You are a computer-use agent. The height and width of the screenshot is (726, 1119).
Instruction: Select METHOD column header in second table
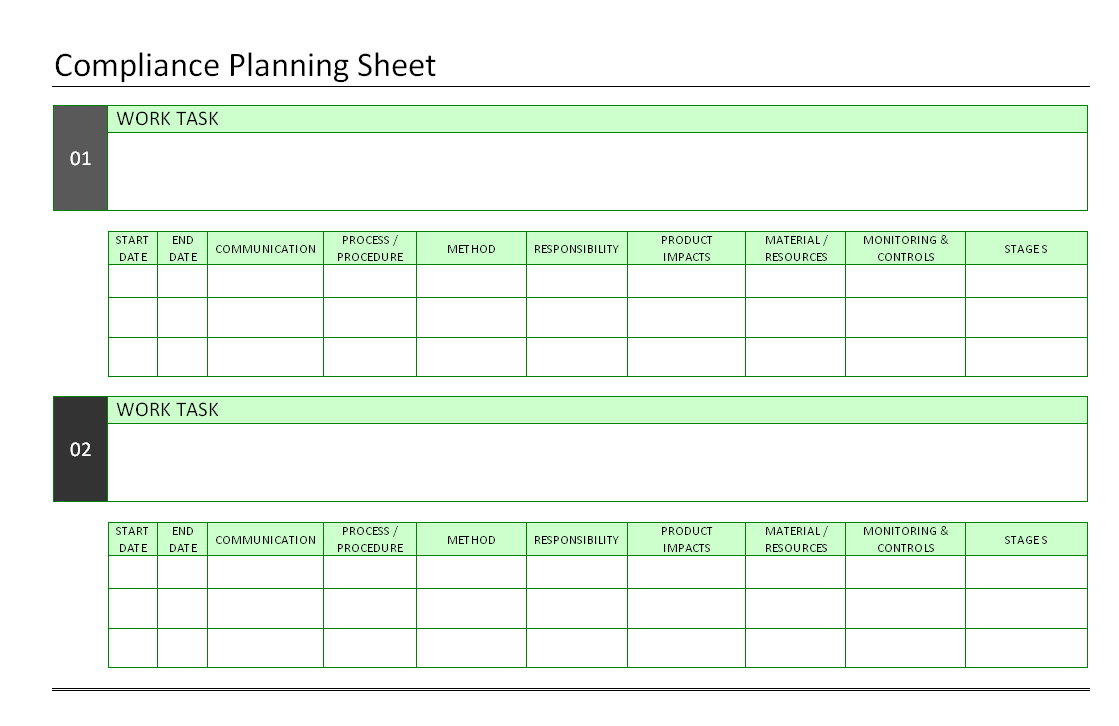coord(472,540)
